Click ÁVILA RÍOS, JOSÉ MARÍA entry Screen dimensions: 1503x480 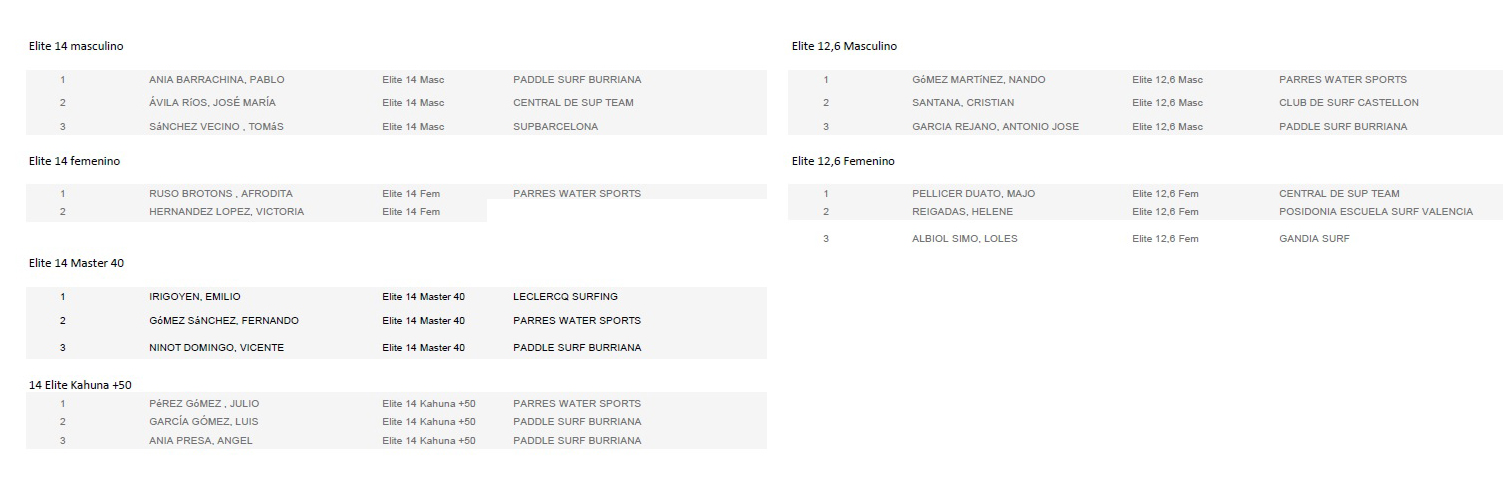pyautogui.click(x=212, y=103)
